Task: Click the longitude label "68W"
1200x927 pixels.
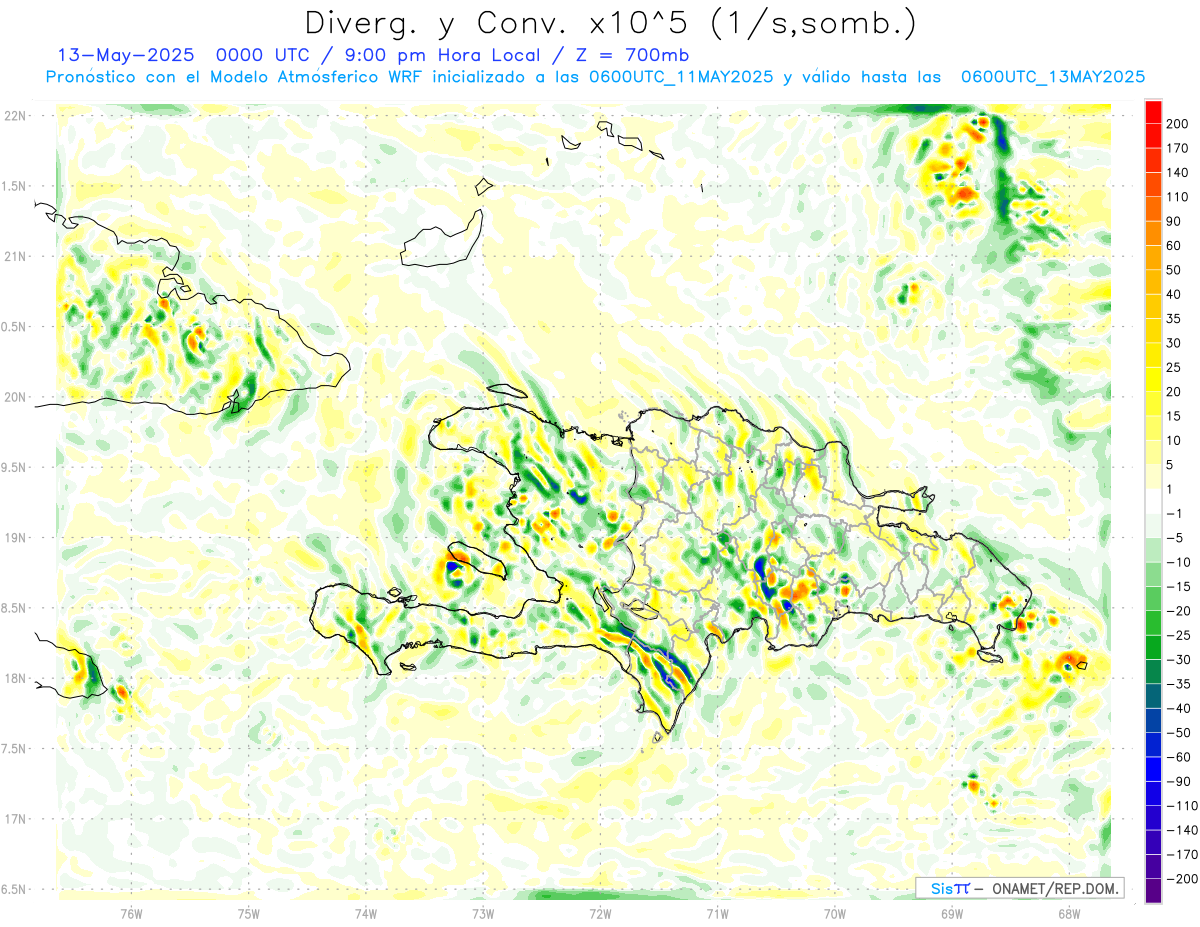Action: (1069, 912)
